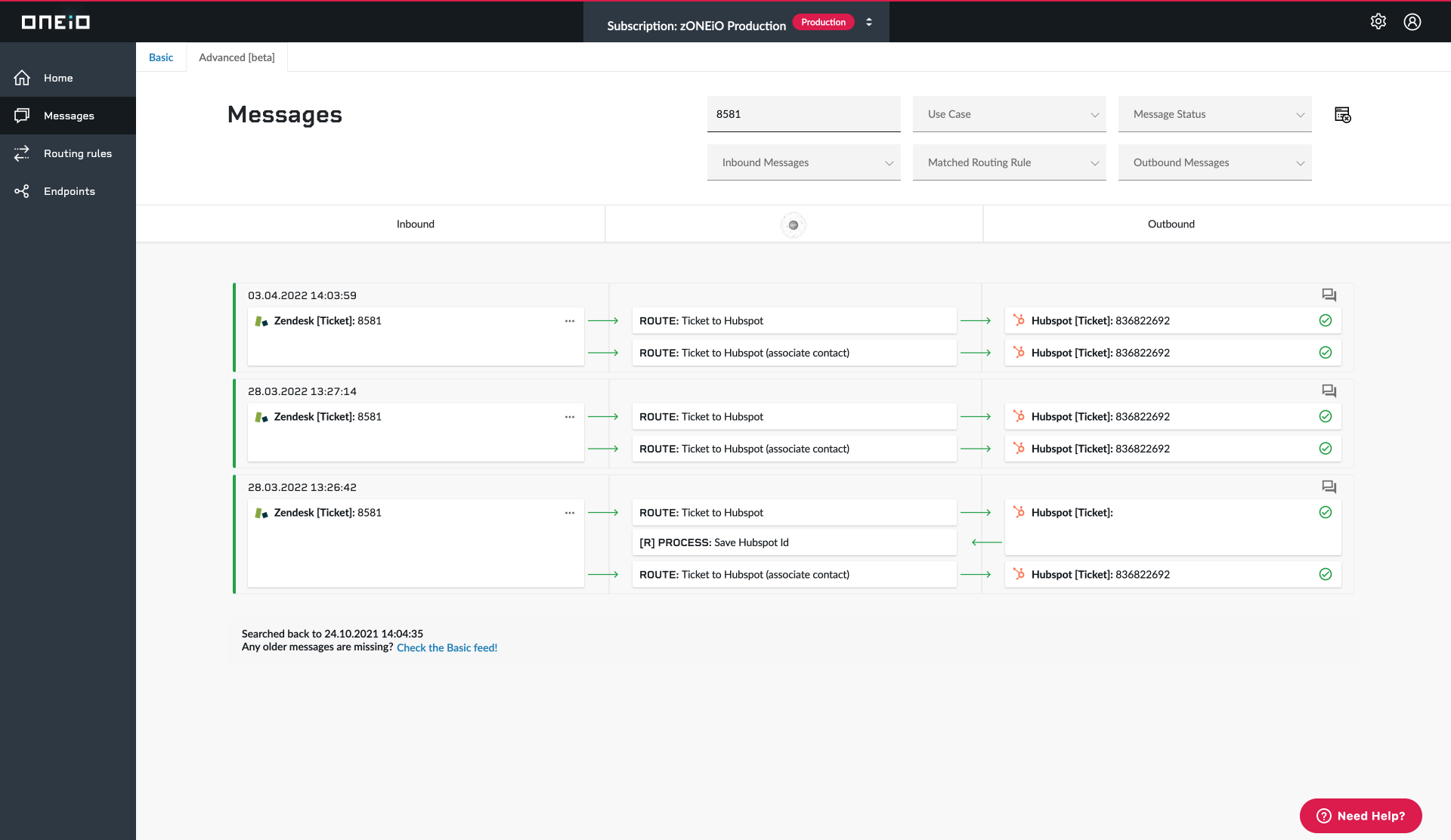This screenshot has height=840, width=1451.
Task: Open the Need Help? button
Action: pos(1360,816)
